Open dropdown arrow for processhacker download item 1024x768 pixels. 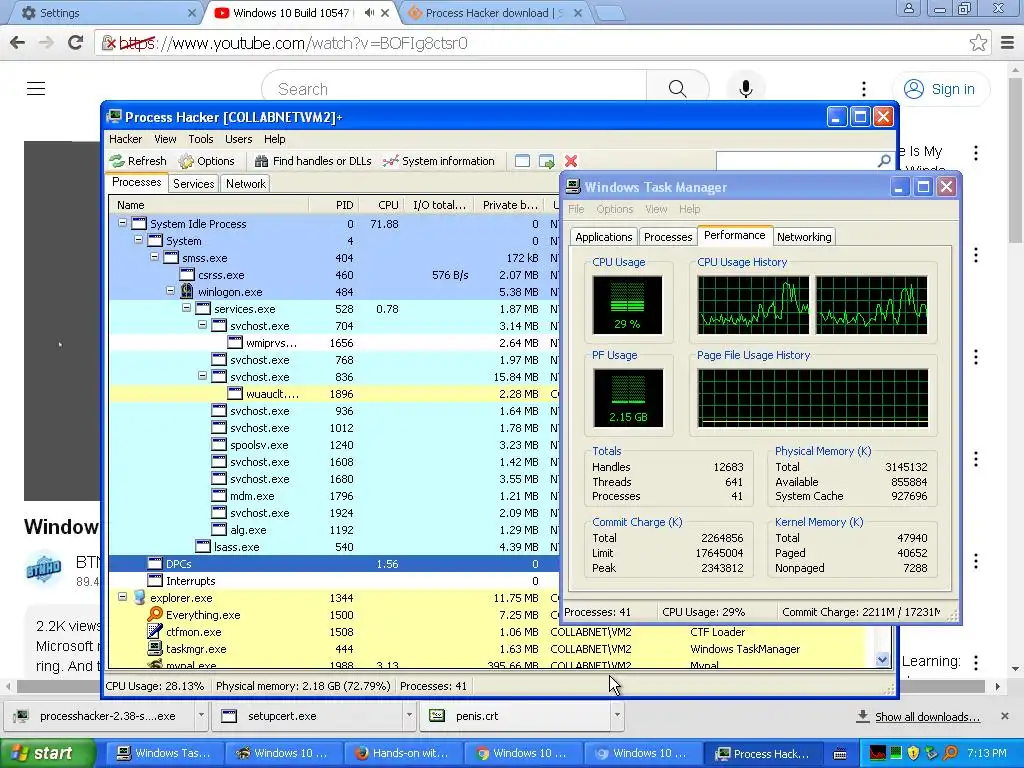tap(201, 715)
